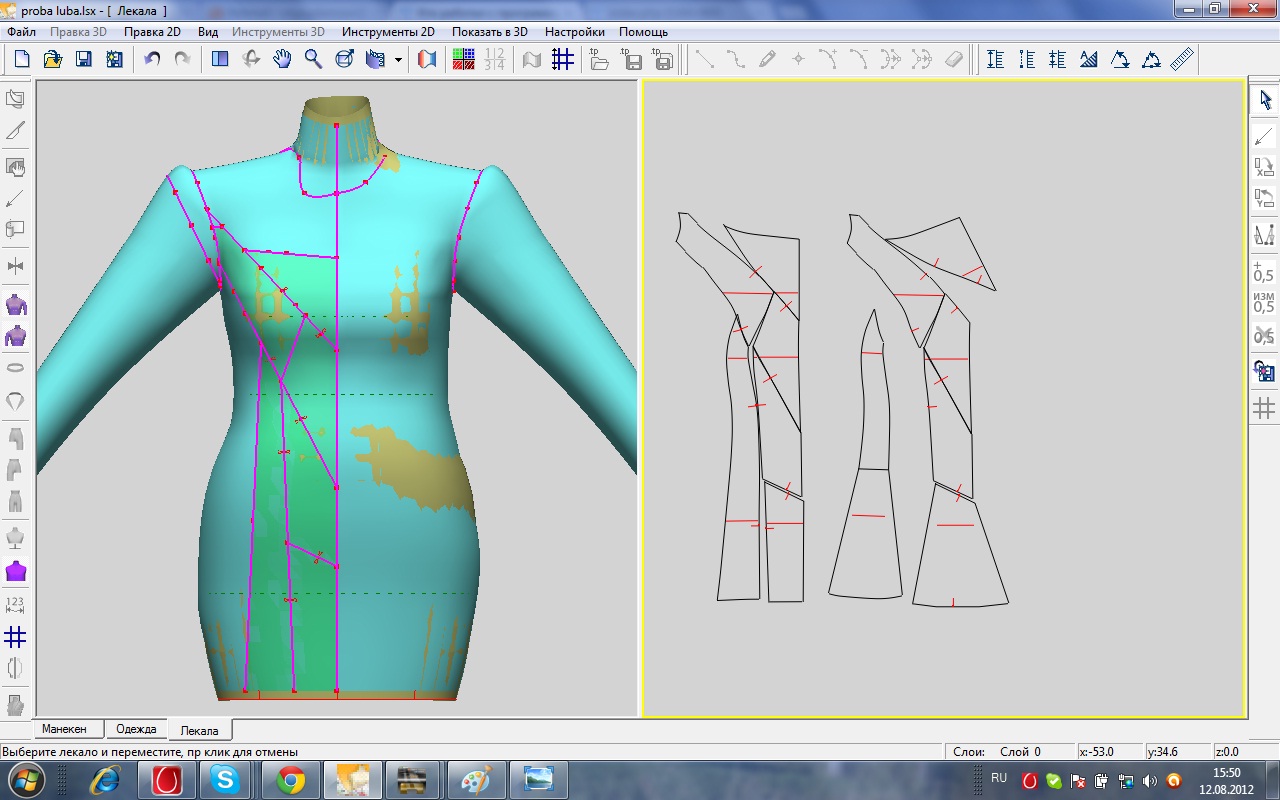Click the Undo arrow icon
Screen dimensions: 1280x800
[152, 60]
